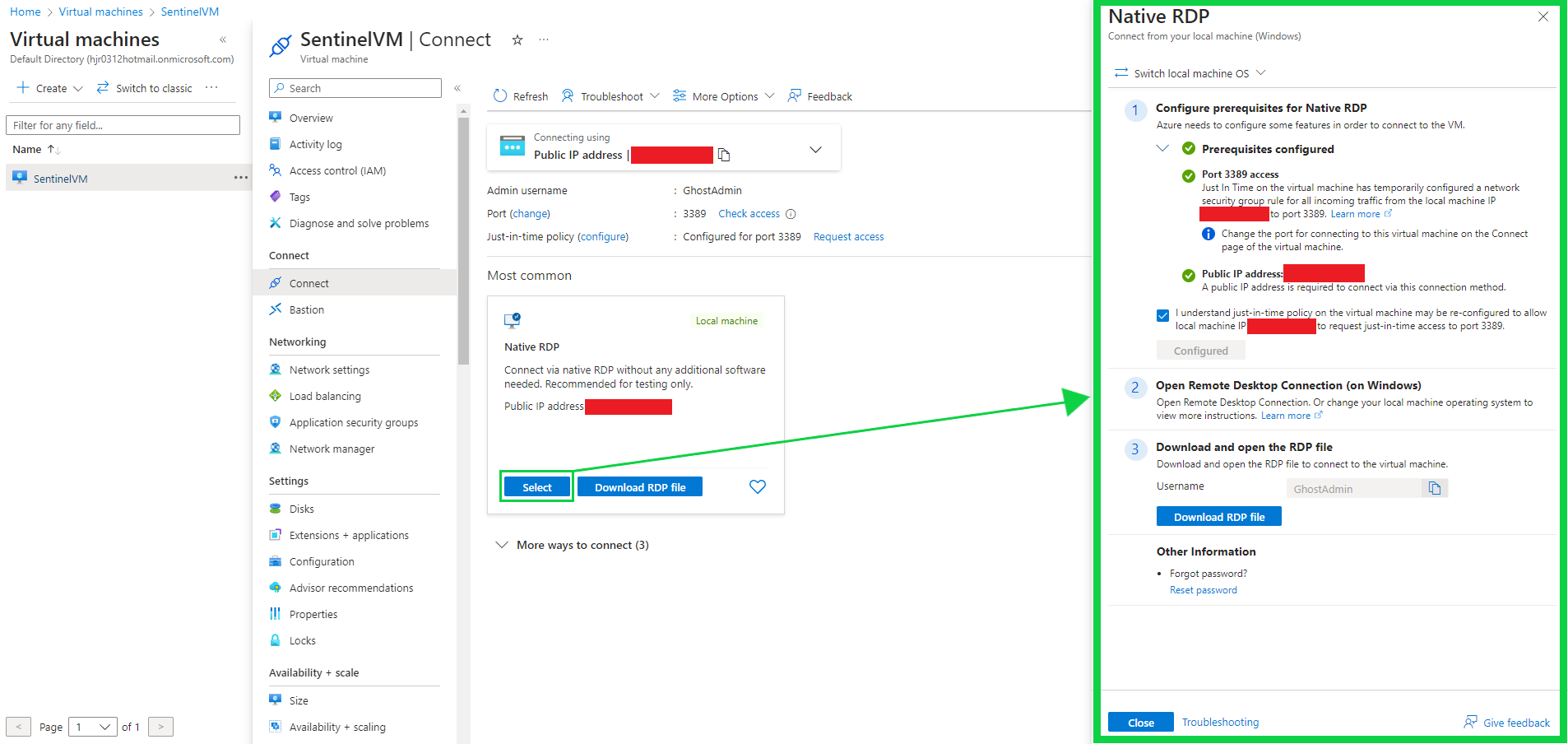Open the Switch local machine OS dropdown
Viewport: 1568px width, 744px height.
point(1190,73)
